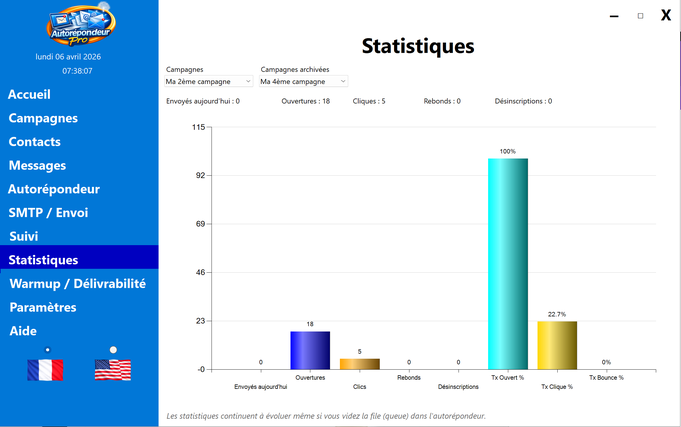Select the French flag language icon
The width and height of the screenshot is (681, 427).
[x=45, y=370]
